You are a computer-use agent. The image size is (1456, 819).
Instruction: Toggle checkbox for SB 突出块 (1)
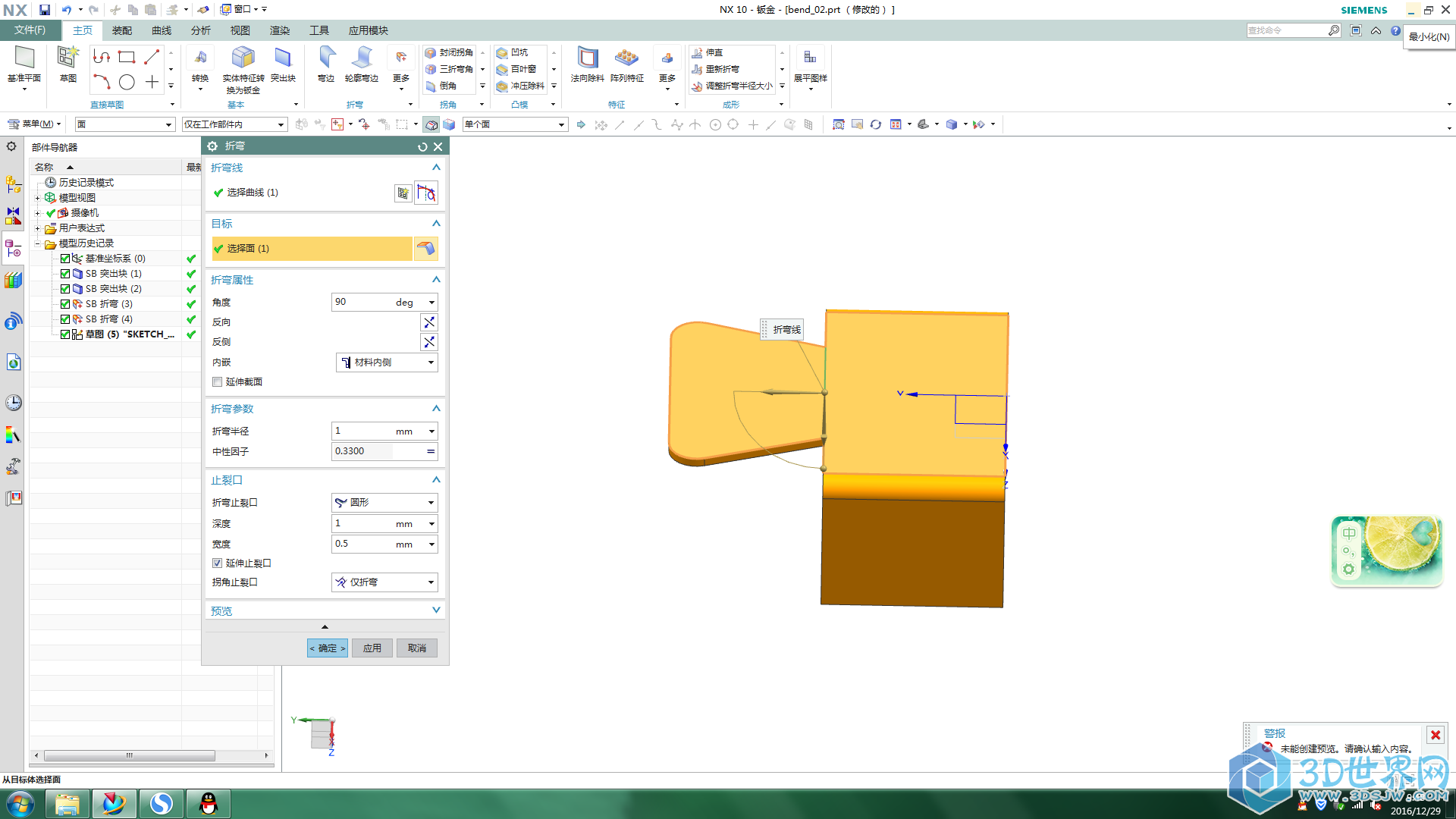point(65,274)
